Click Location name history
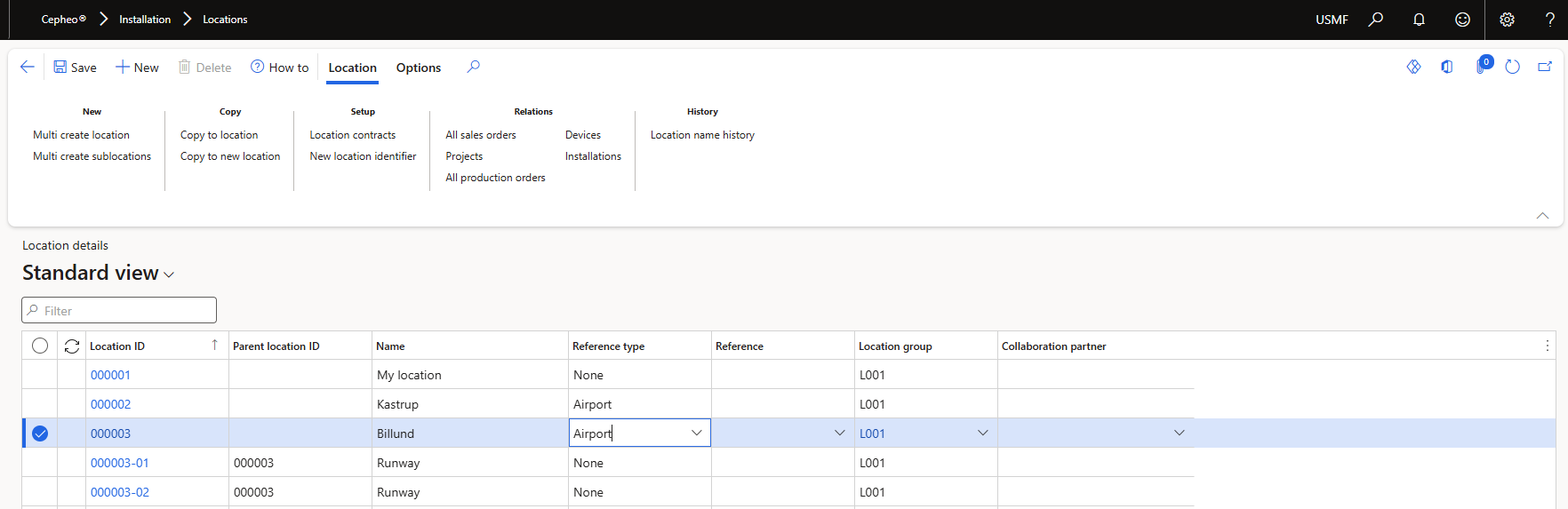This screenshot has height=509, width=1568. [x=702, y=135]
